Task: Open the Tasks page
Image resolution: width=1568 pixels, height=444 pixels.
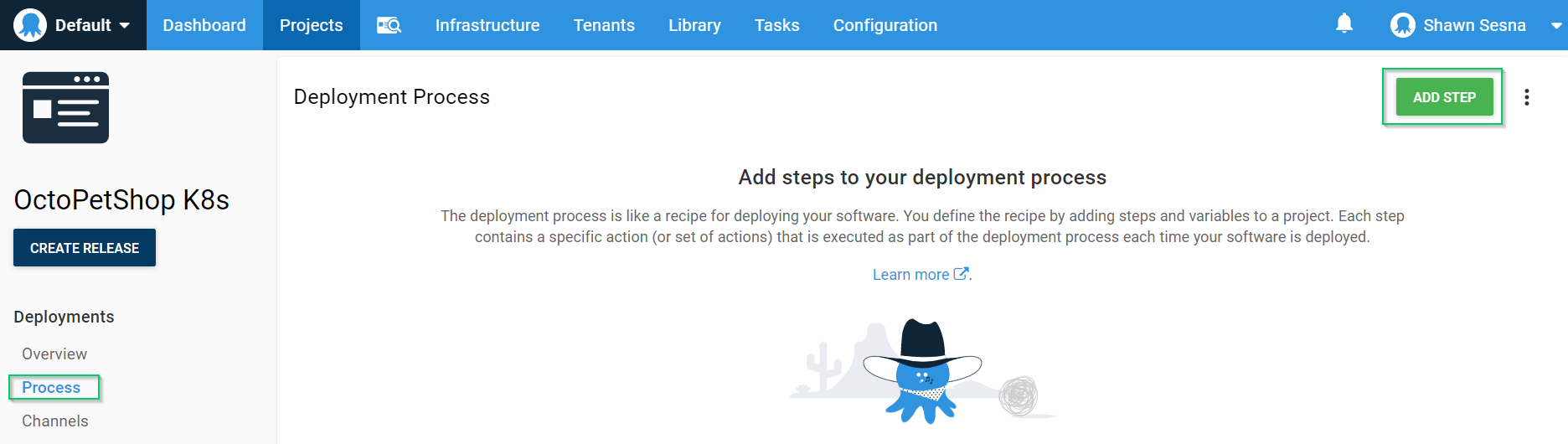Action: point(776,25)
